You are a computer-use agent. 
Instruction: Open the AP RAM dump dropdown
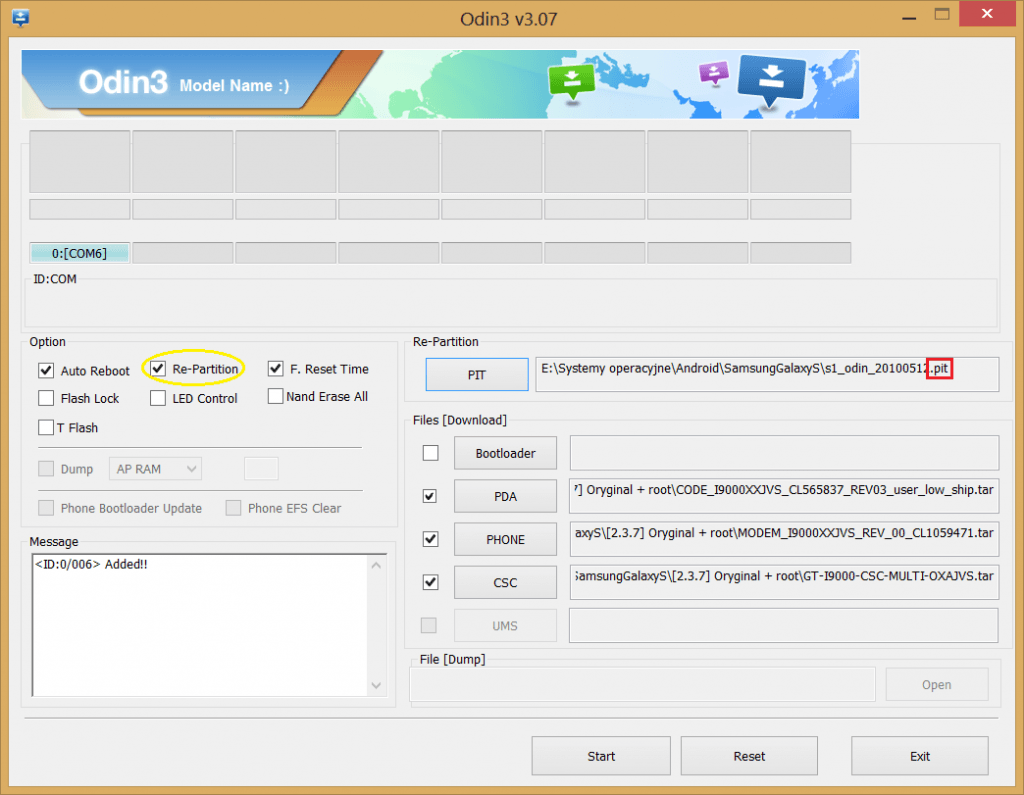coord(155,468)
